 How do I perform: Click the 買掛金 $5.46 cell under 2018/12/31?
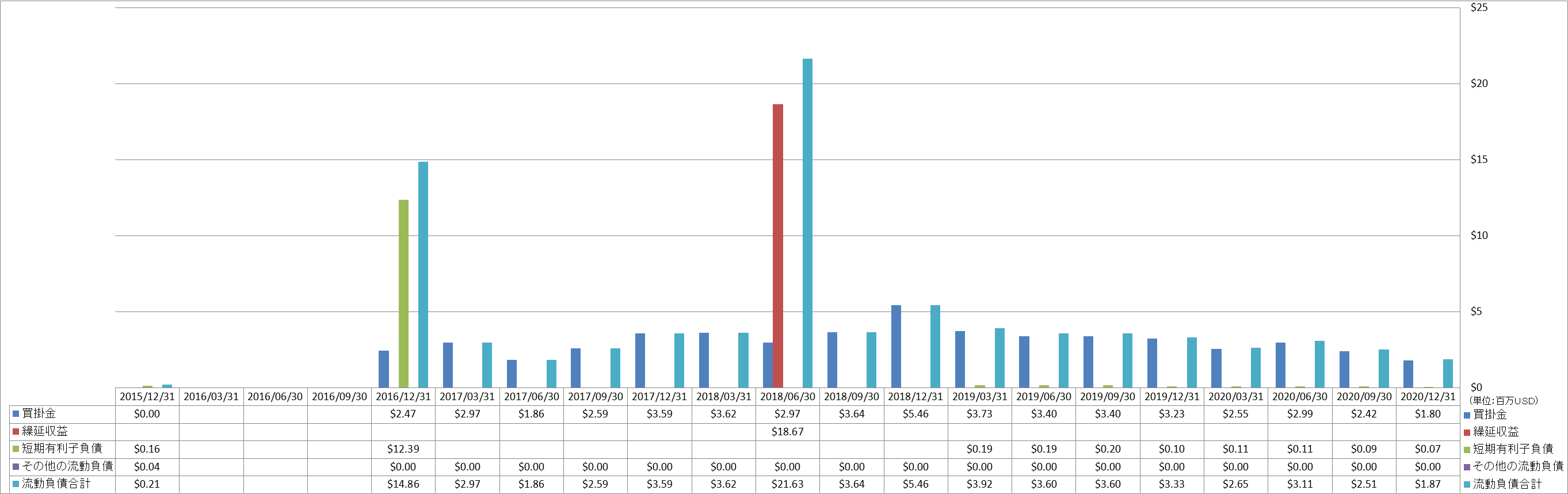pyautogui.click(x=915, y=414)
